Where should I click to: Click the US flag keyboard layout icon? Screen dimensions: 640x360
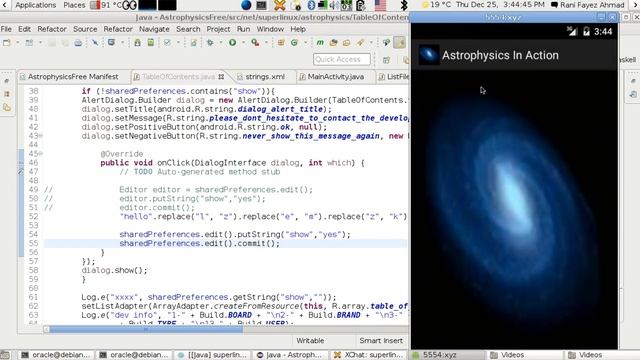coord(380,5)
